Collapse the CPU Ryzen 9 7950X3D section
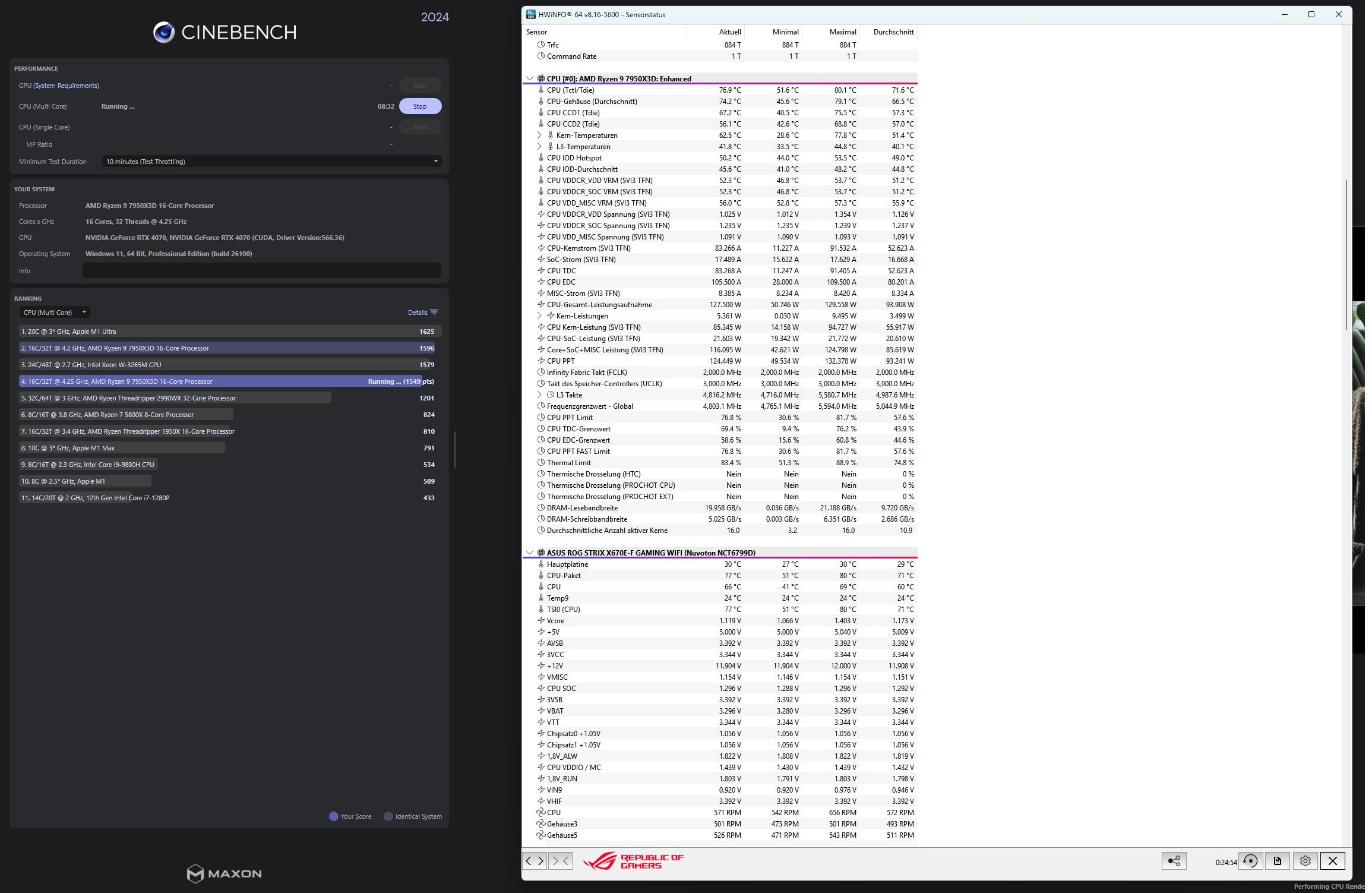Viewport: 1372px width, 893px height. pos(530,79)
